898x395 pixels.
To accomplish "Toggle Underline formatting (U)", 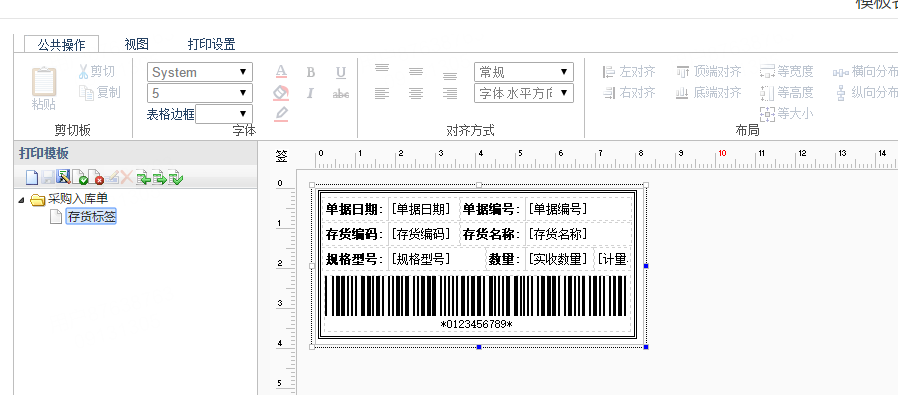I will tap(341, 72).
